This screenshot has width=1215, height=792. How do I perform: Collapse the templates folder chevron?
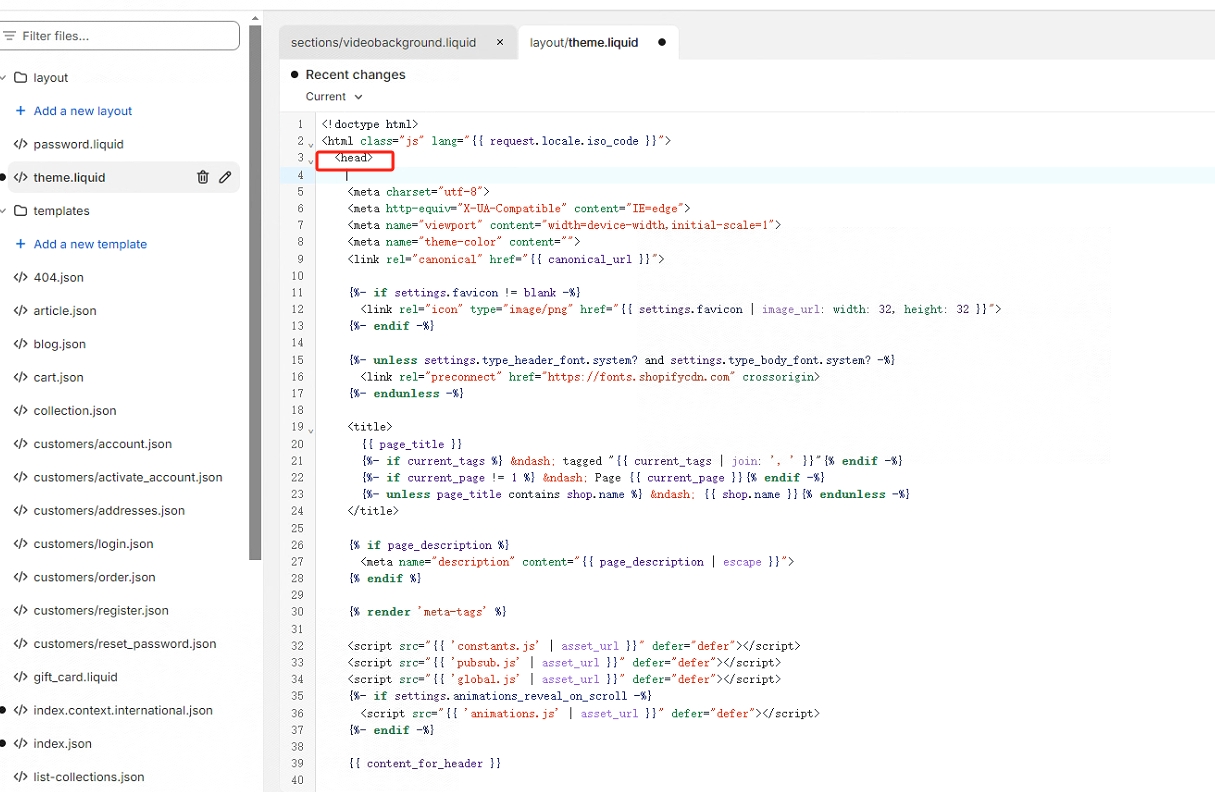point(4,211)
